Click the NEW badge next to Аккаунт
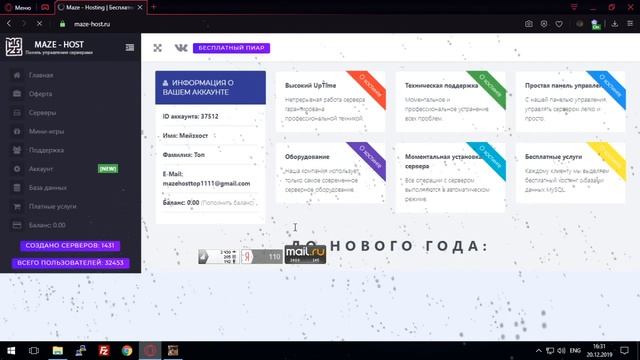 click(x=108, y=169)
